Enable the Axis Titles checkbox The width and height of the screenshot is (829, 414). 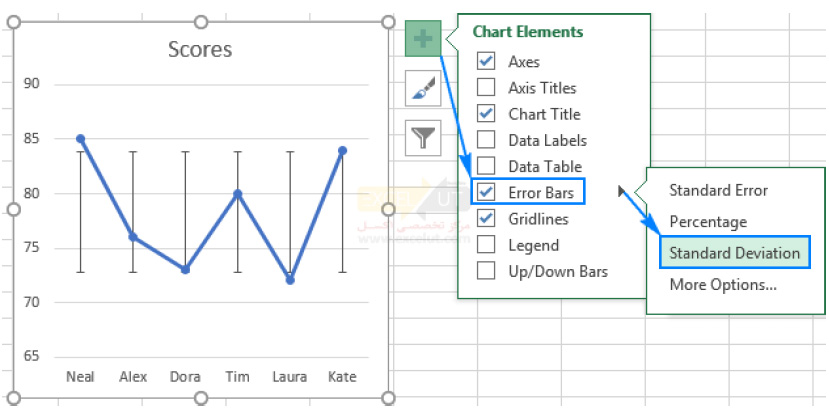coord(486,88)
